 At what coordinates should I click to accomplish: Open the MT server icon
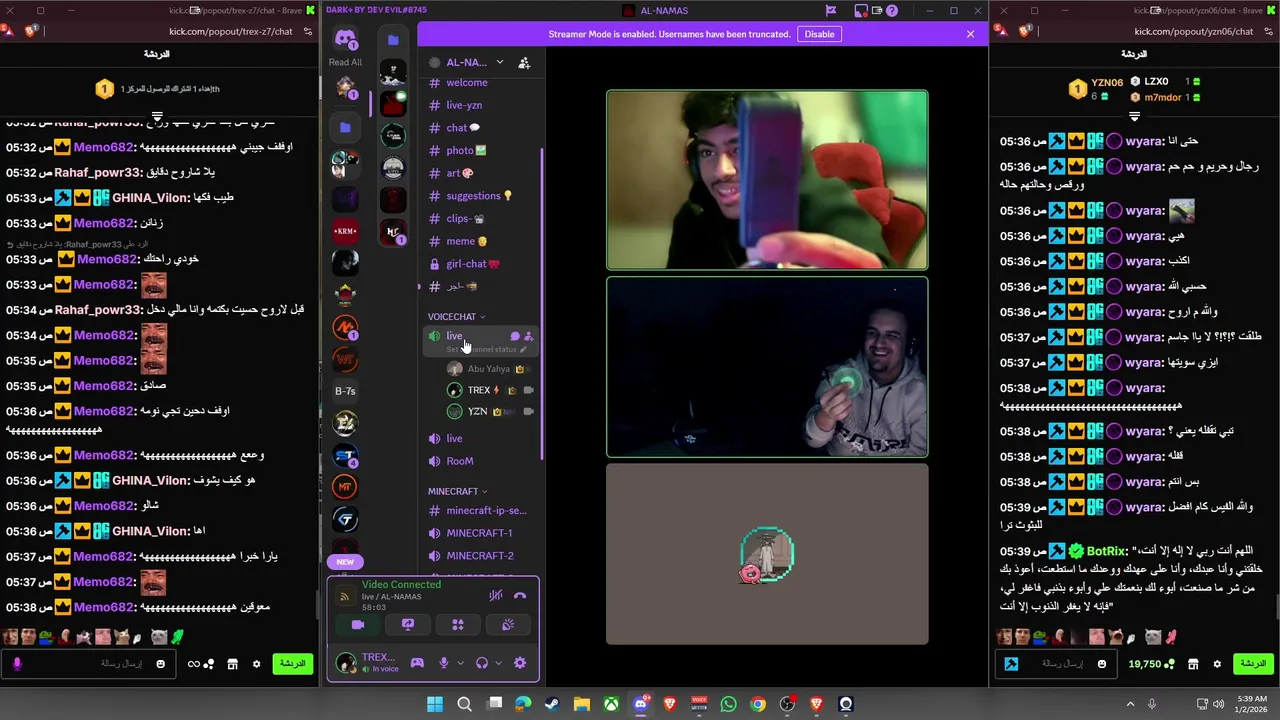tap(345, 487)
